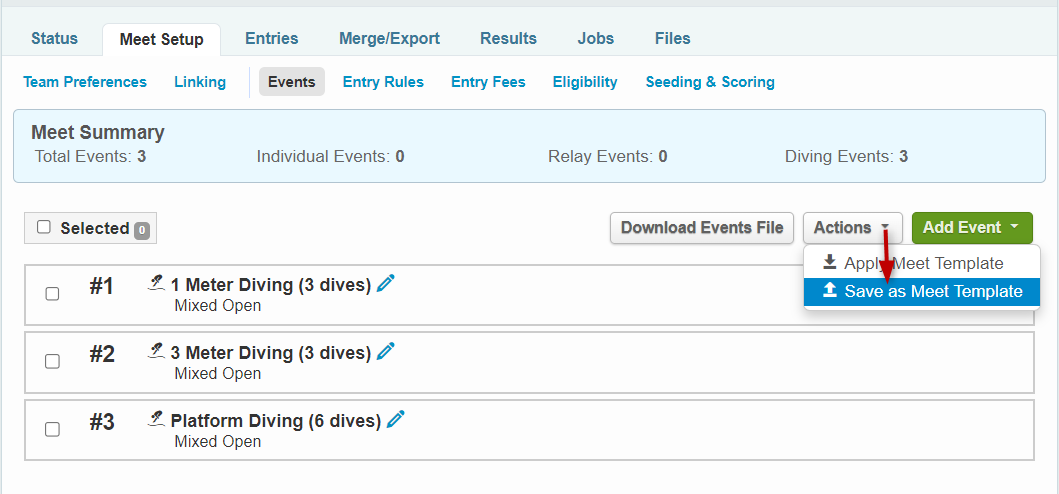Click diver icon beside Platform Diving
This screenshot has width=1059, height=494.
coord(156,420)
